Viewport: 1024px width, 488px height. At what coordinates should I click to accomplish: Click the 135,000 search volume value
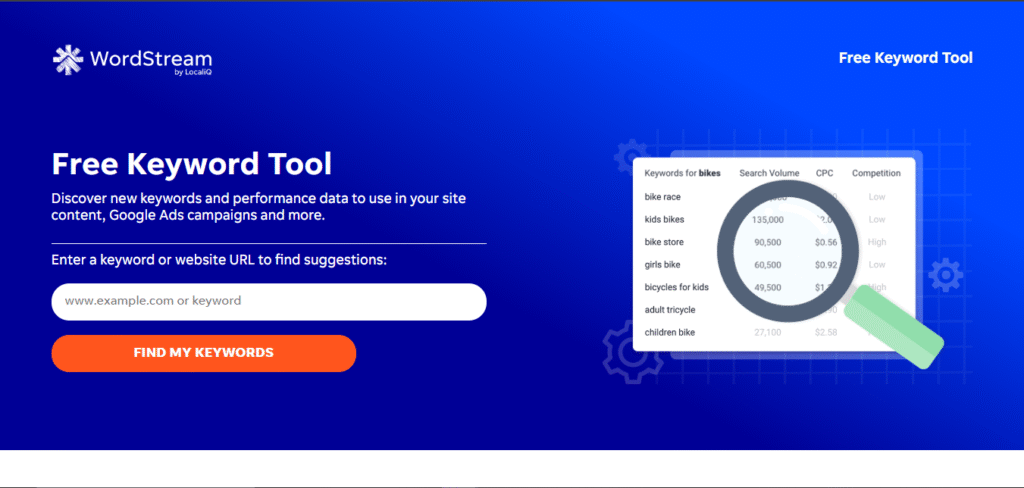click(767, 220)
